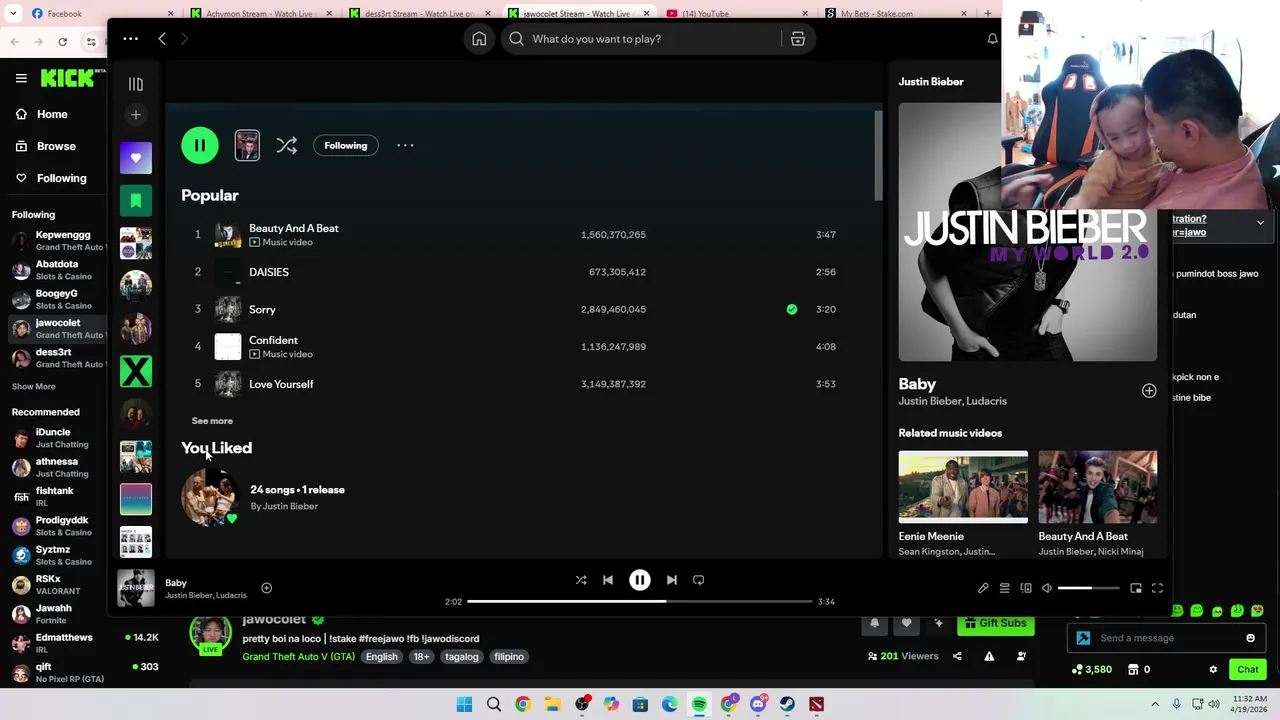Click Send a message chat field
The height and width of the screenshot is (720, 1280).
pyautogui.click(x=1165, y=638)
